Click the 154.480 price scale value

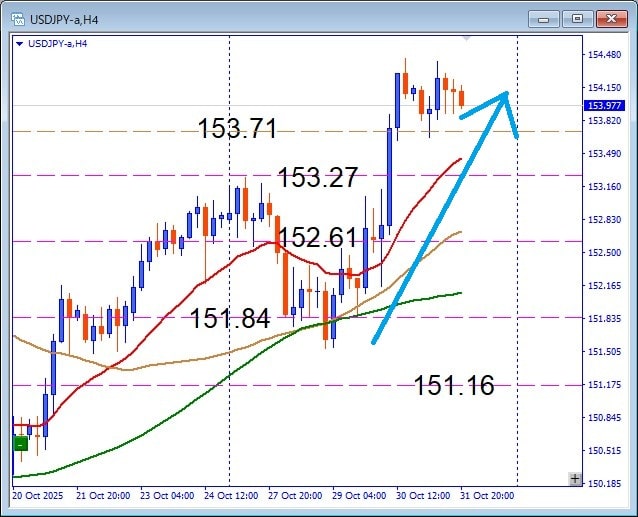point(604,55)
